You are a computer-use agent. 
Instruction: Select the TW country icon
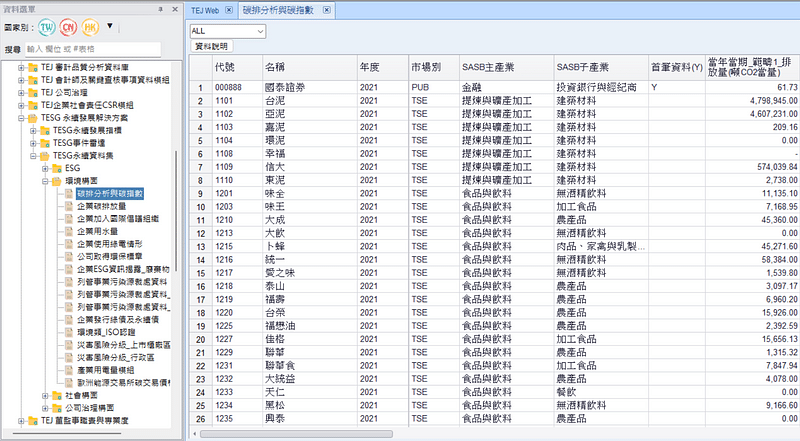tap(47, 27)
